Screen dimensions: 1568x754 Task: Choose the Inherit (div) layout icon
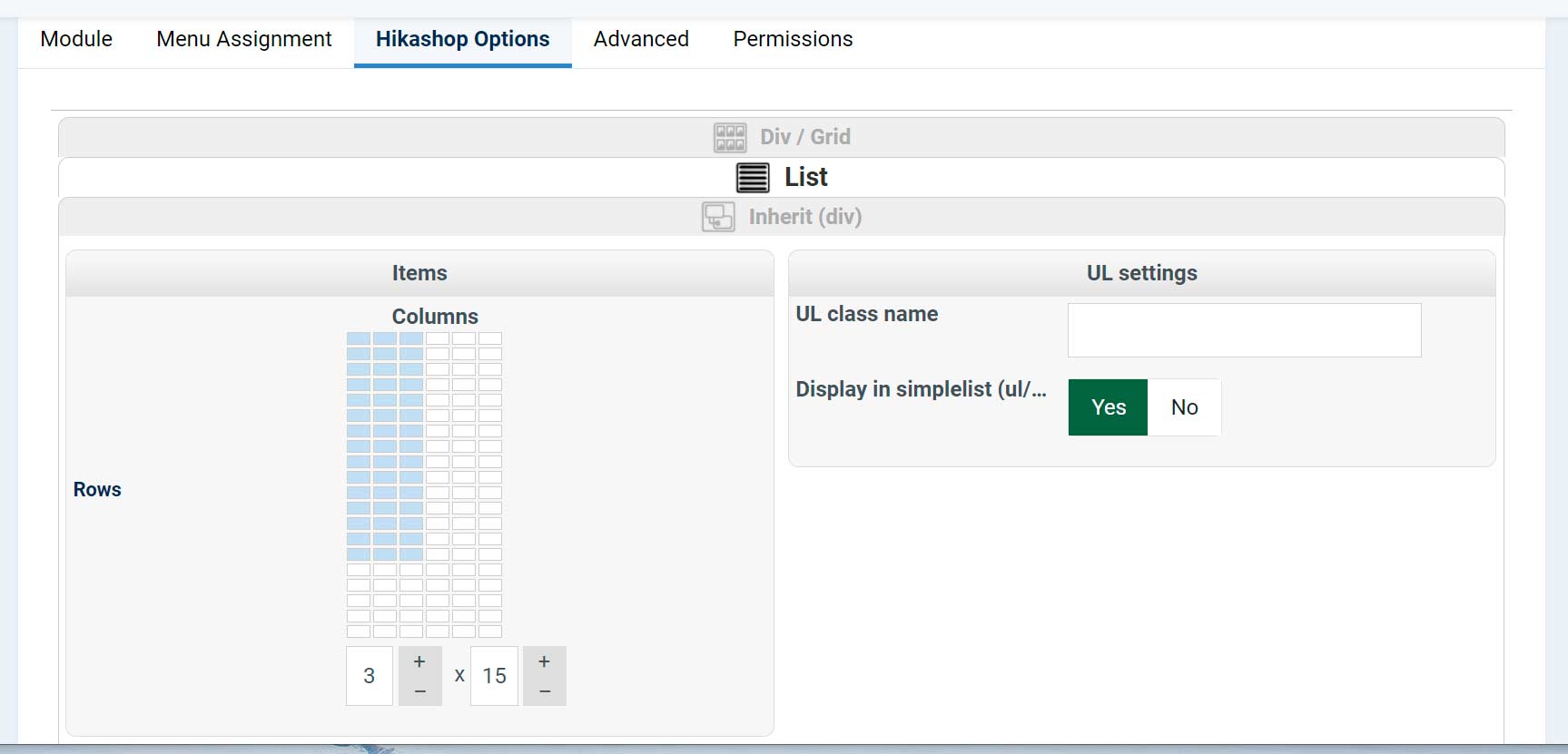tap(718, 217)
